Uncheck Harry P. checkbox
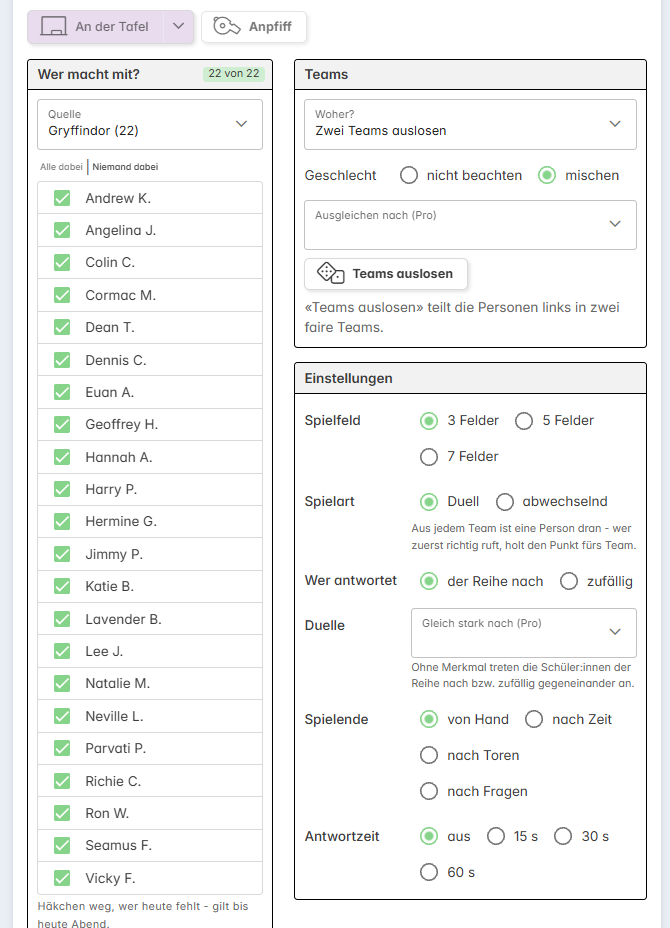Image resolution: width=670 pixels, height=928 pixels. (62, 489)
